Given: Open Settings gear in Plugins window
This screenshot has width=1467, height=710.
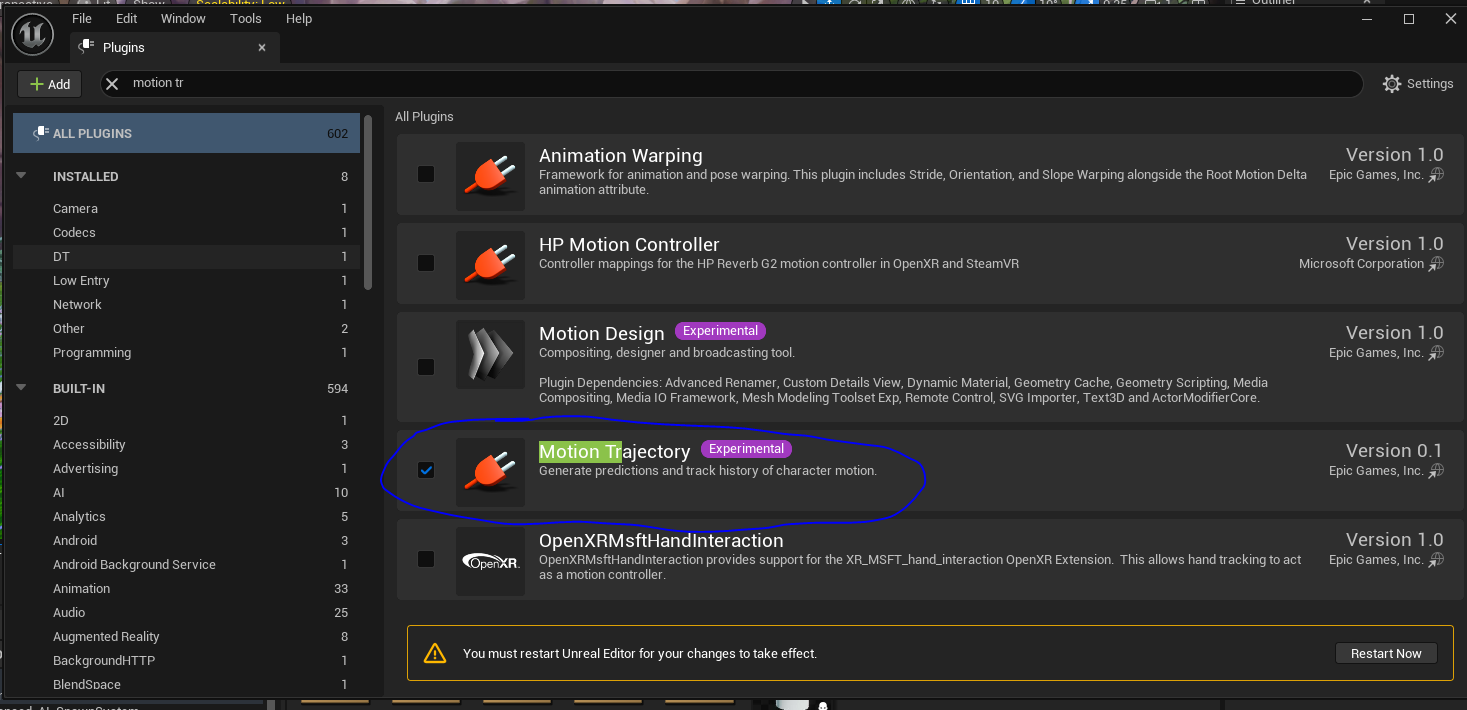Looking at the screenshot, I should (1391, 84).
